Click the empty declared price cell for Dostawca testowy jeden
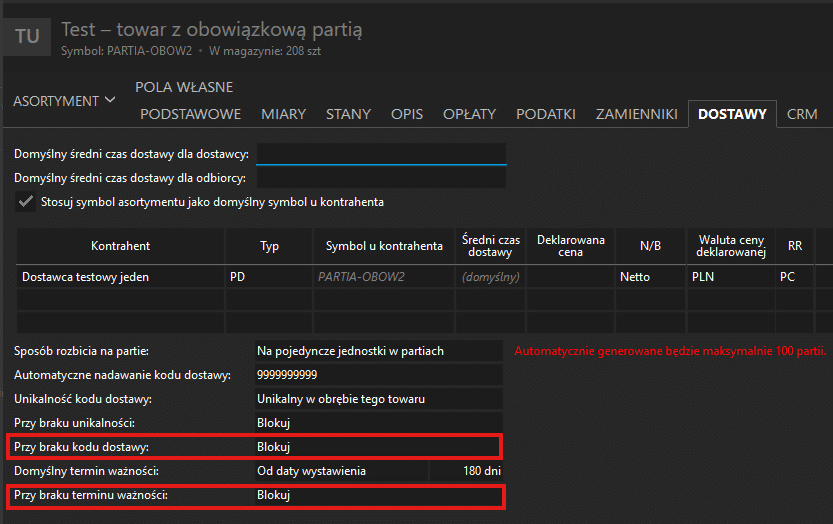Image resolution: width=833 pixels, height=524 pixels. coord(570,277)
